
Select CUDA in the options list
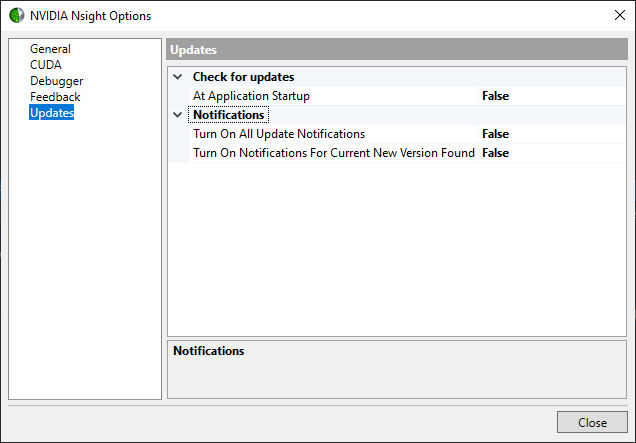(46, 65)
